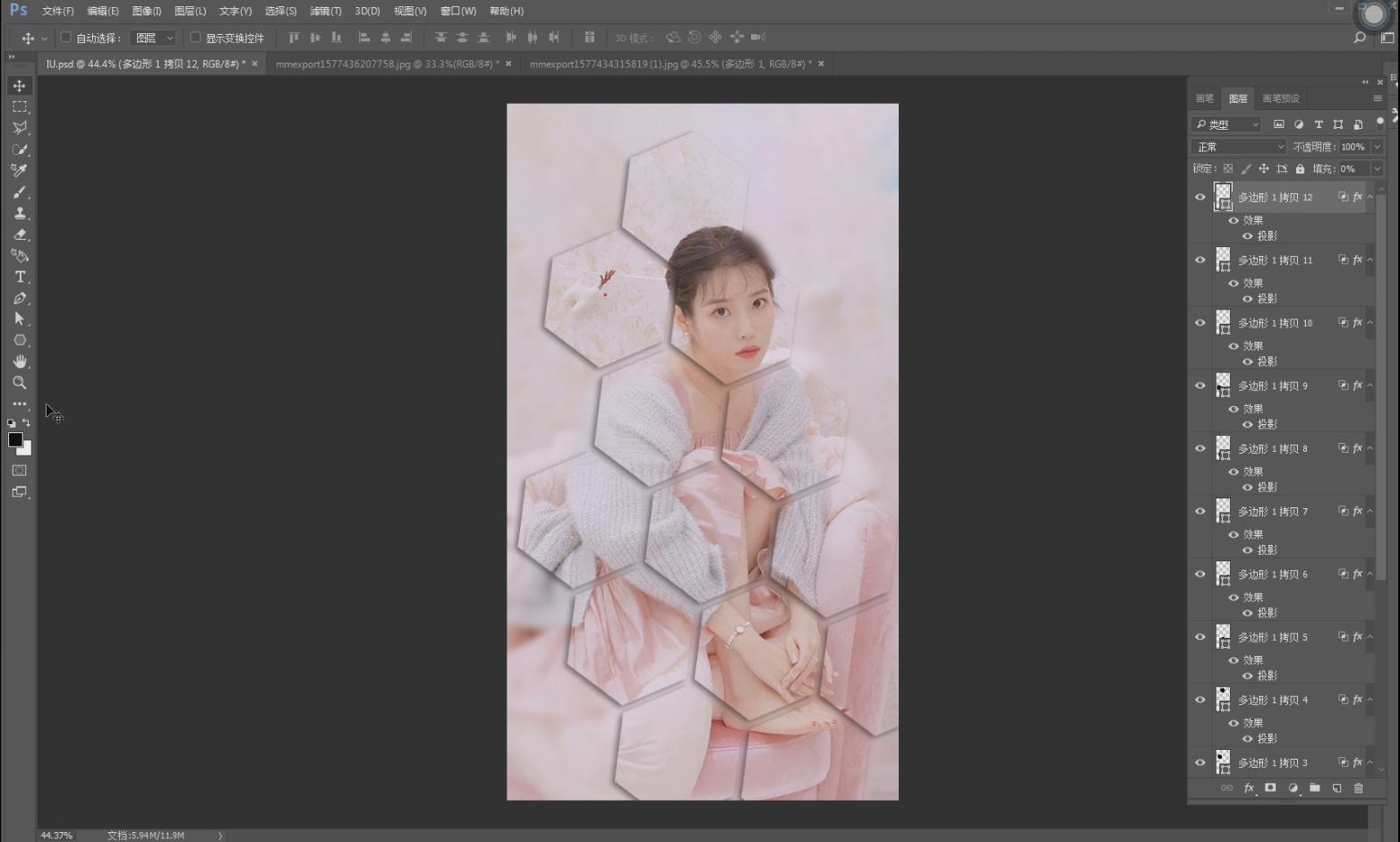The width and height of the screenshot is (1400, 842).
Task: Select the Rectangular Marquee tool
Action: pyautogui.click(x=19, y=106)
